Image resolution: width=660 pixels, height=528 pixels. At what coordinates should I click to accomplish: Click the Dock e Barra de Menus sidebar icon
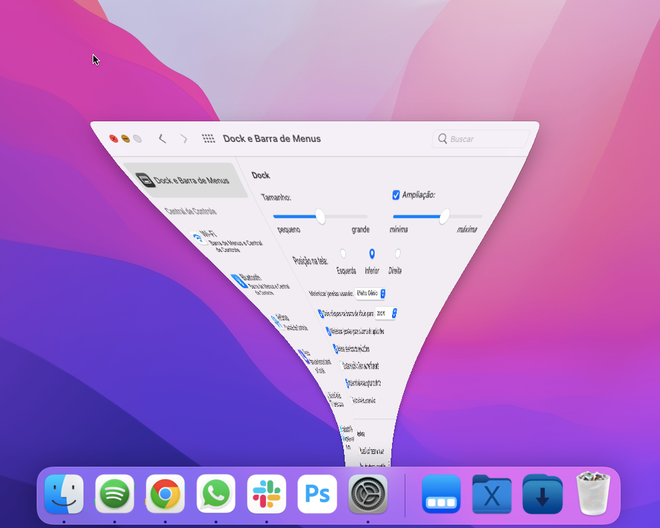point(146,180)
